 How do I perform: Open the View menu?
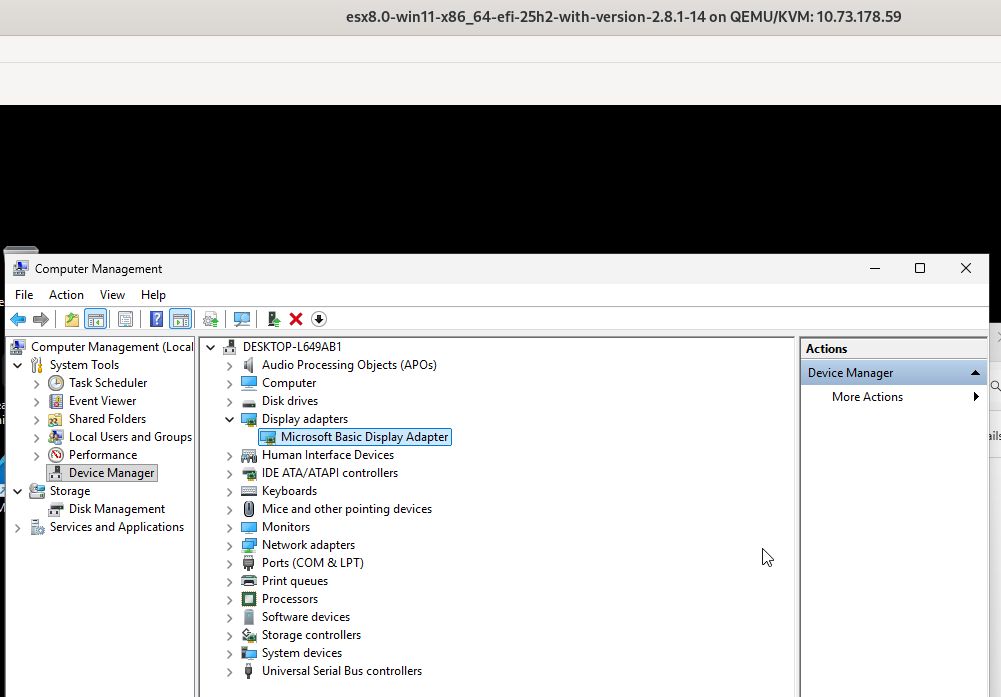coord(112,295)
